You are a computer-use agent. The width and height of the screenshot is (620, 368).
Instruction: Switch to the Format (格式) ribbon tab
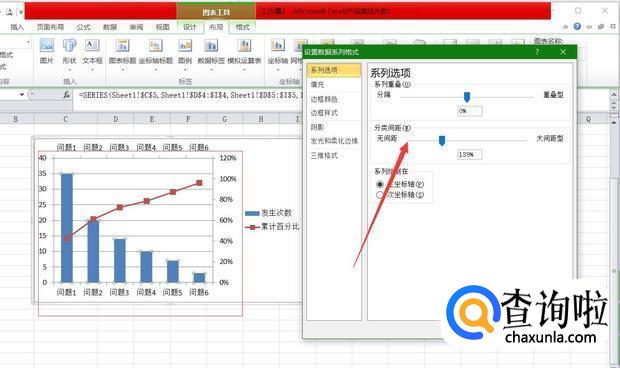[x=242, y=27]
